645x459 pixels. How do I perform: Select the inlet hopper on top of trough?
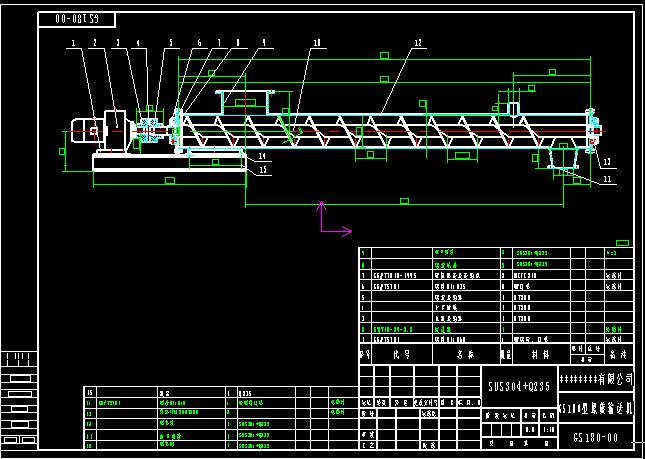pyautogui.click(x=246, y=99)
